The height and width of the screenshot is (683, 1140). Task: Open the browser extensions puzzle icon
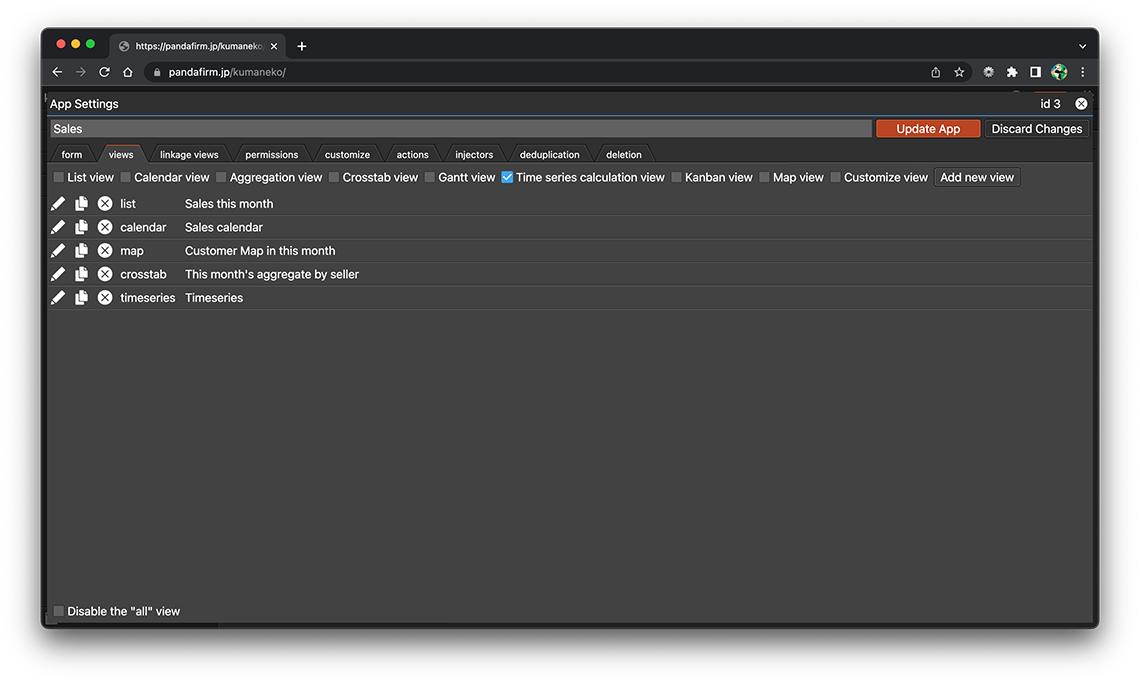pos(1012,72)
